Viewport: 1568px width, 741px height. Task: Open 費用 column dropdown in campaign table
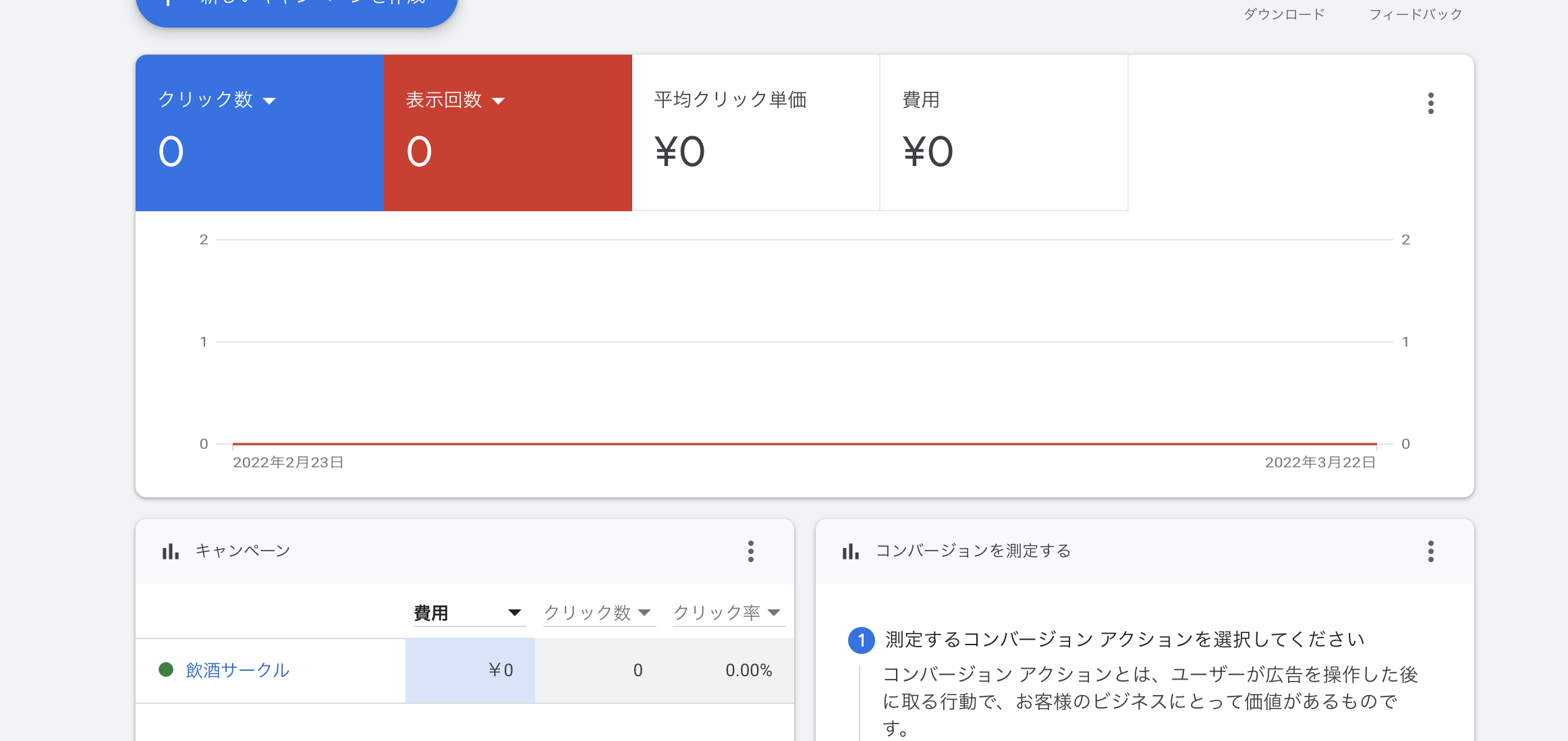click(x=514, y=613)
